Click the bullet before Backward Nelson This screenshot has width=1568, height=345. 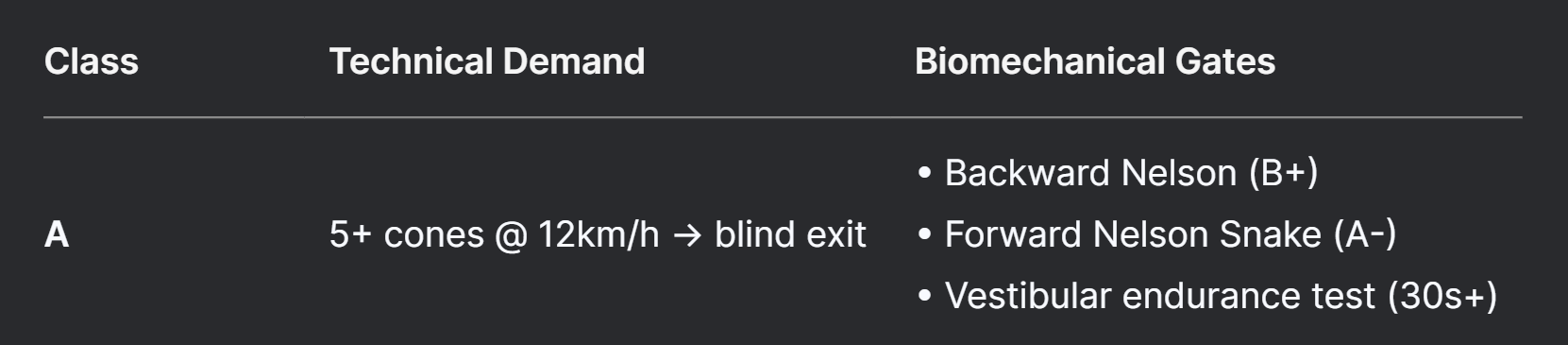click(924, 174)
